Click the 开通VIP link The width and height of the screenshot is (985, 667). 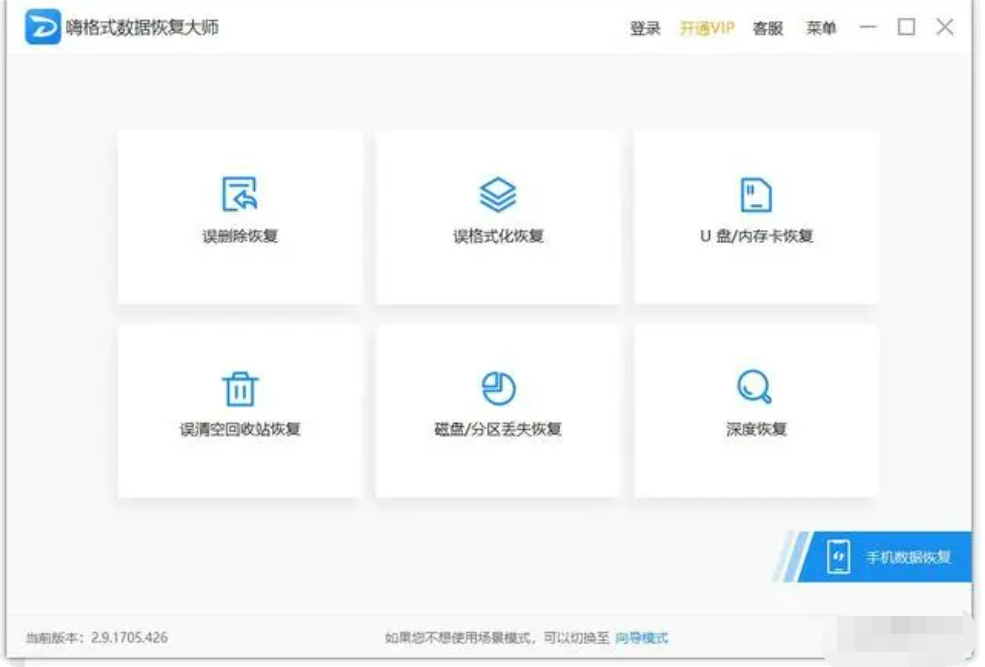[x=707, y=29]
